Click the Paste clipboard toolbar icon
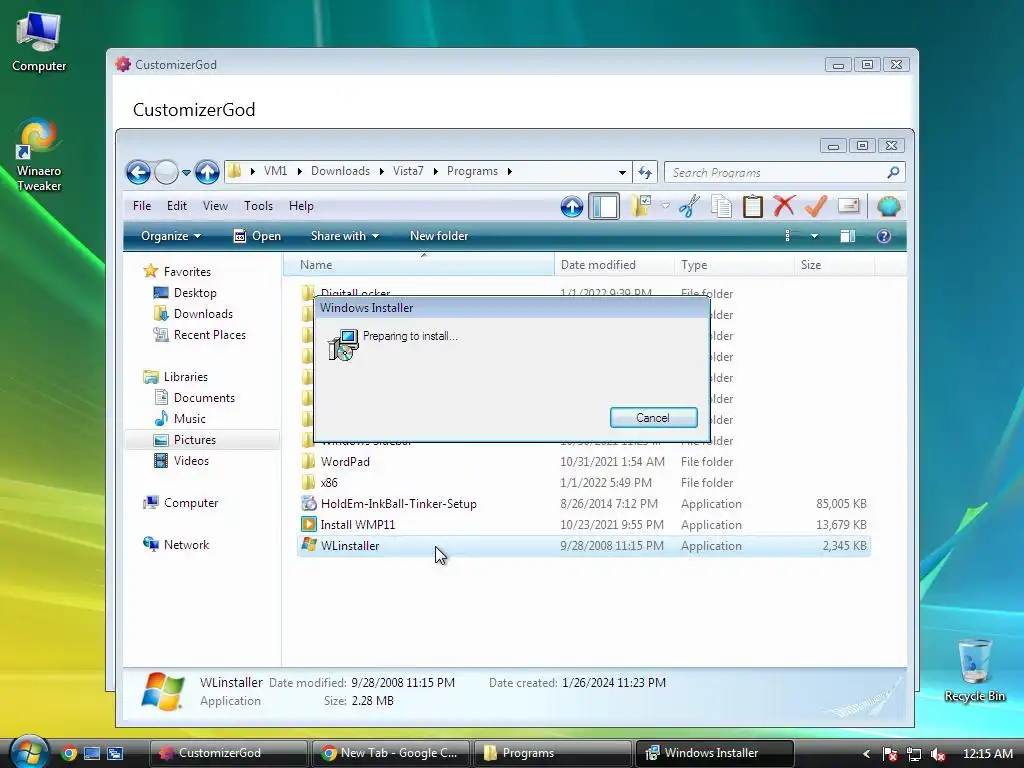Screen dimensions: 1024x768 click(x=752, y=206)
